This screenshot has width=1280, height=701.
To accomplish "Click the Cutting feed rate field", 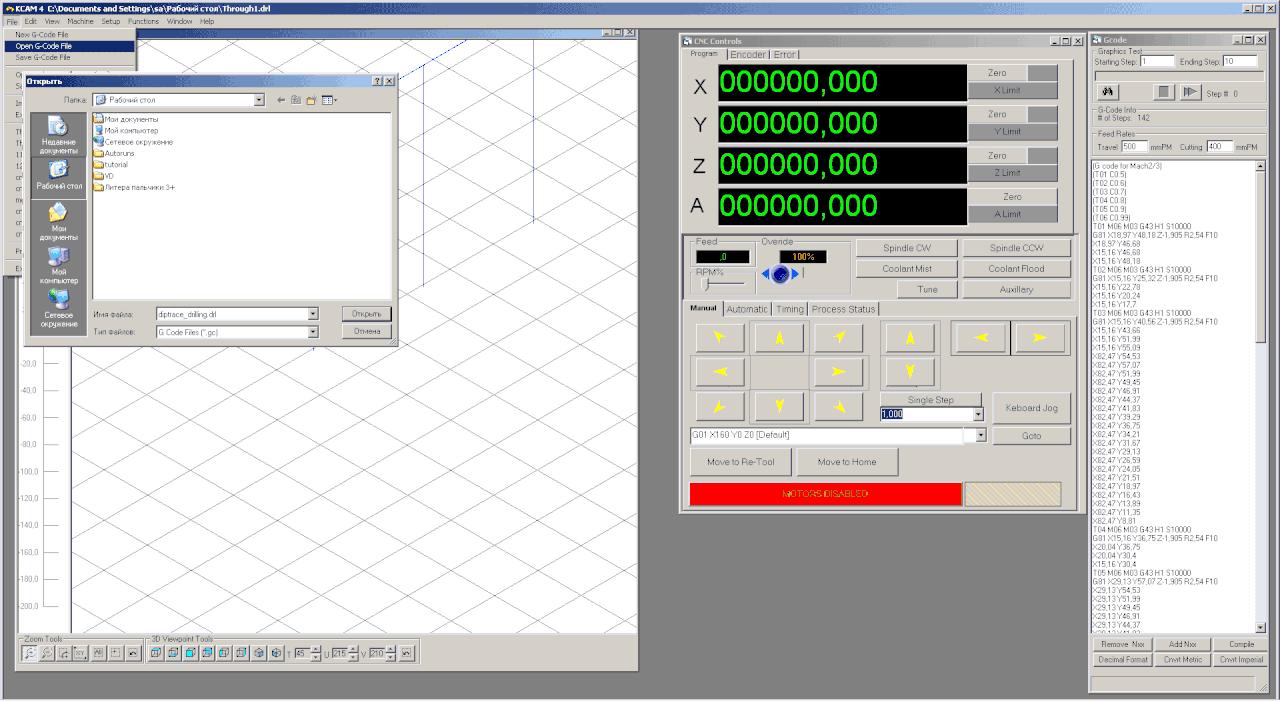I will (1219, 146).
